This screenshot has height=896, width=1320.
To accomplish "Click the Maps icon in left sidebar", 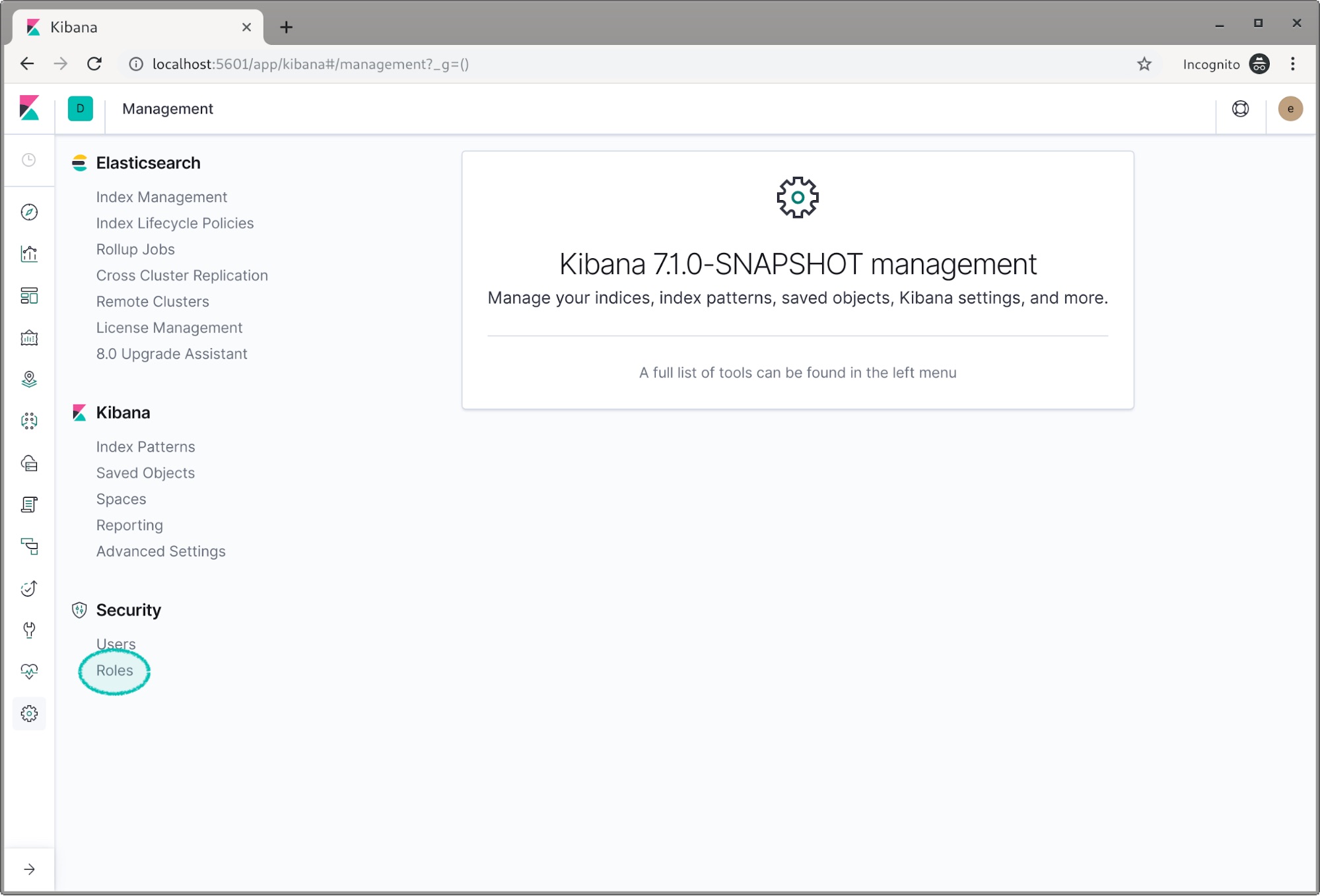I will pos(29,379).
